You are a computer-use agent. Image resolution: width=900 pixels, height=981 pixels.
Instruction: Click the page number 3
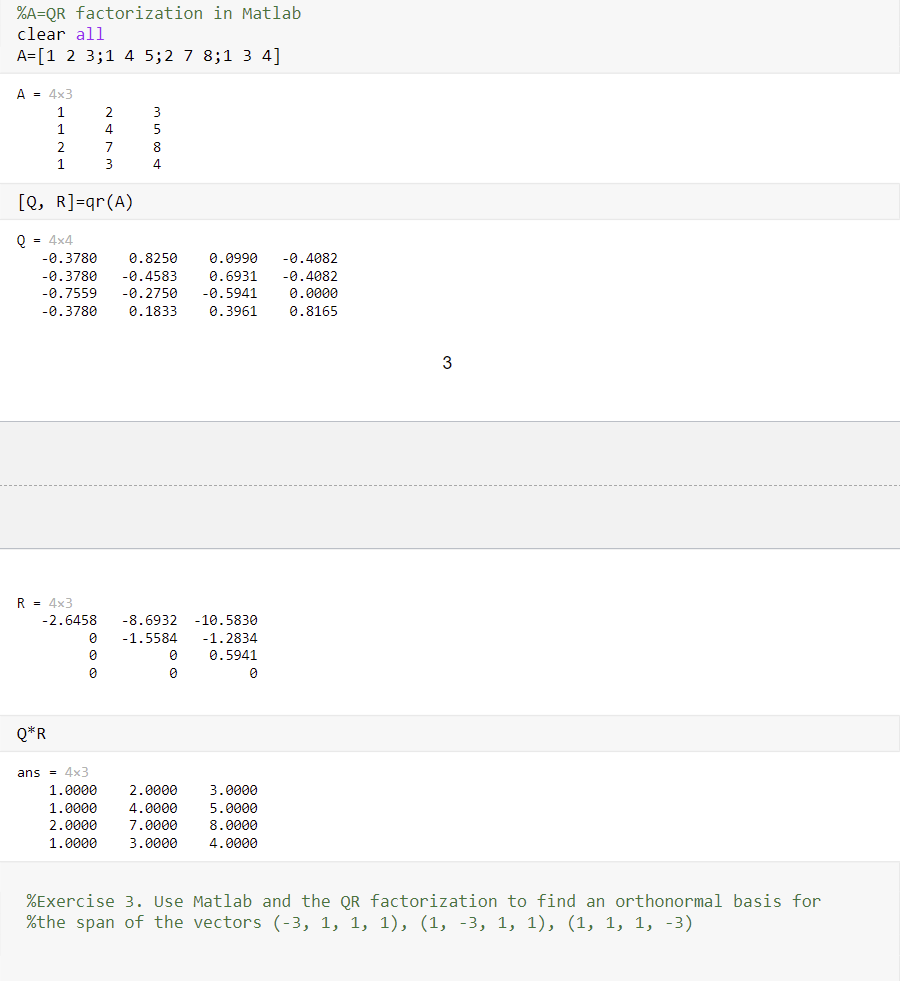[x=447, y=363]
